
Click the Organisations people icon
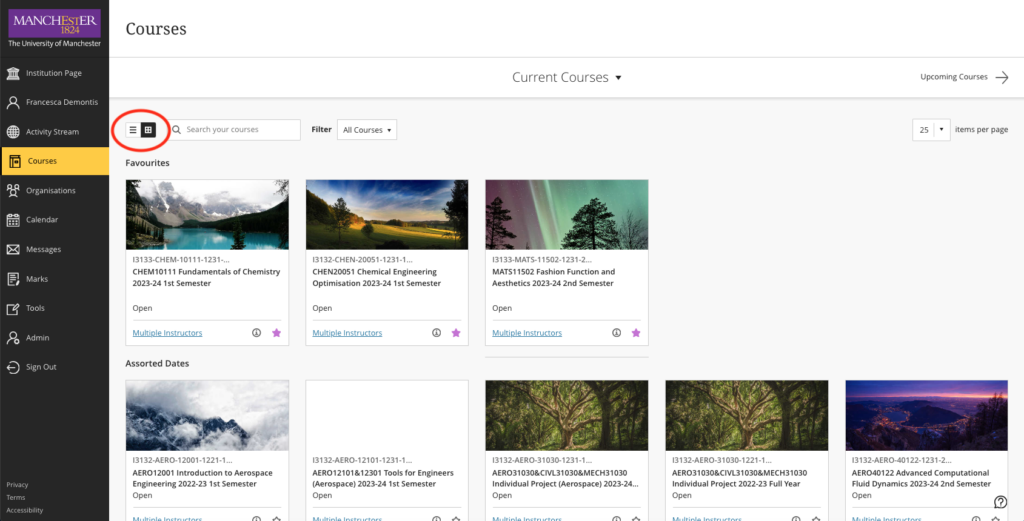tap(13, 191)
